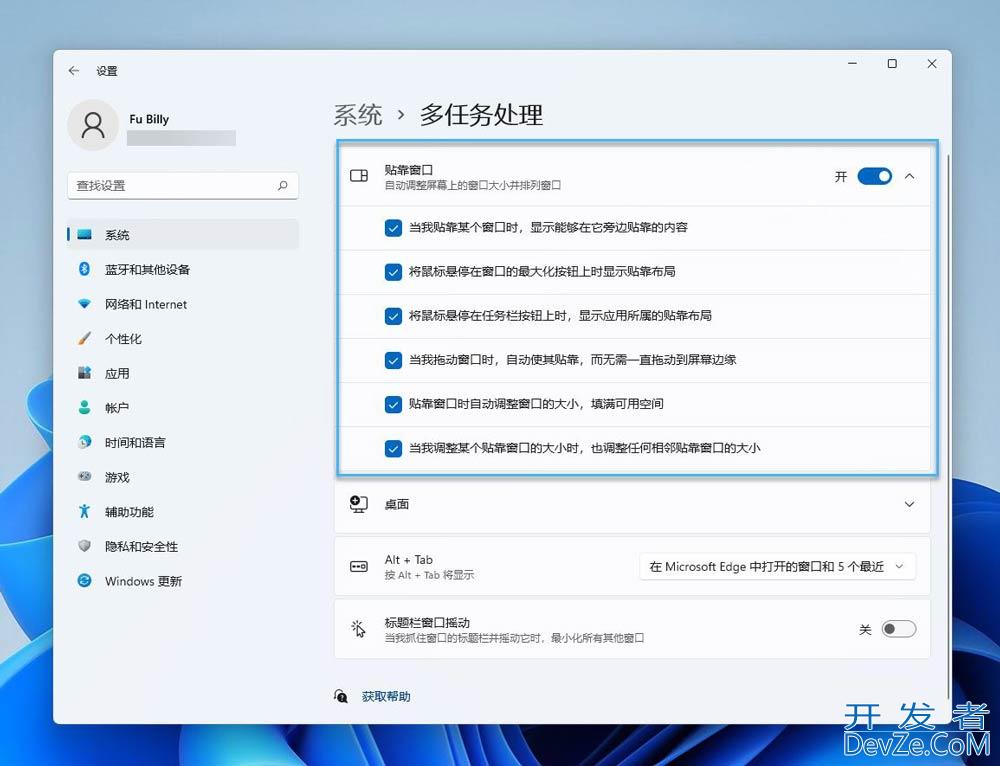Click the 获取帮助 link

pyautogui.click(x=386, y=696)
